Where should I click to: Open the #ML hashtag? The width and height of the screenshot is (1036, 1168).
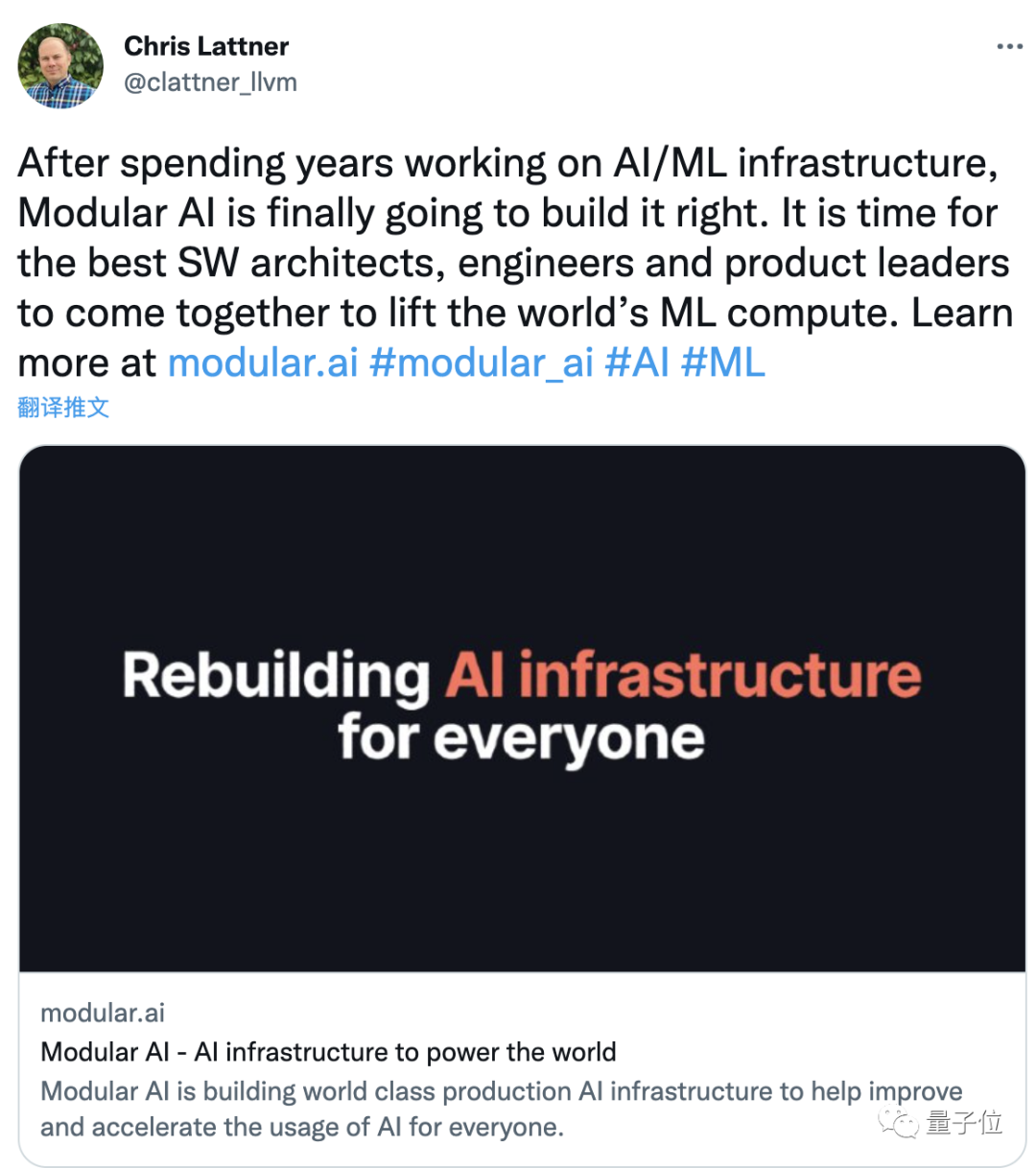[x=722, y=362]
